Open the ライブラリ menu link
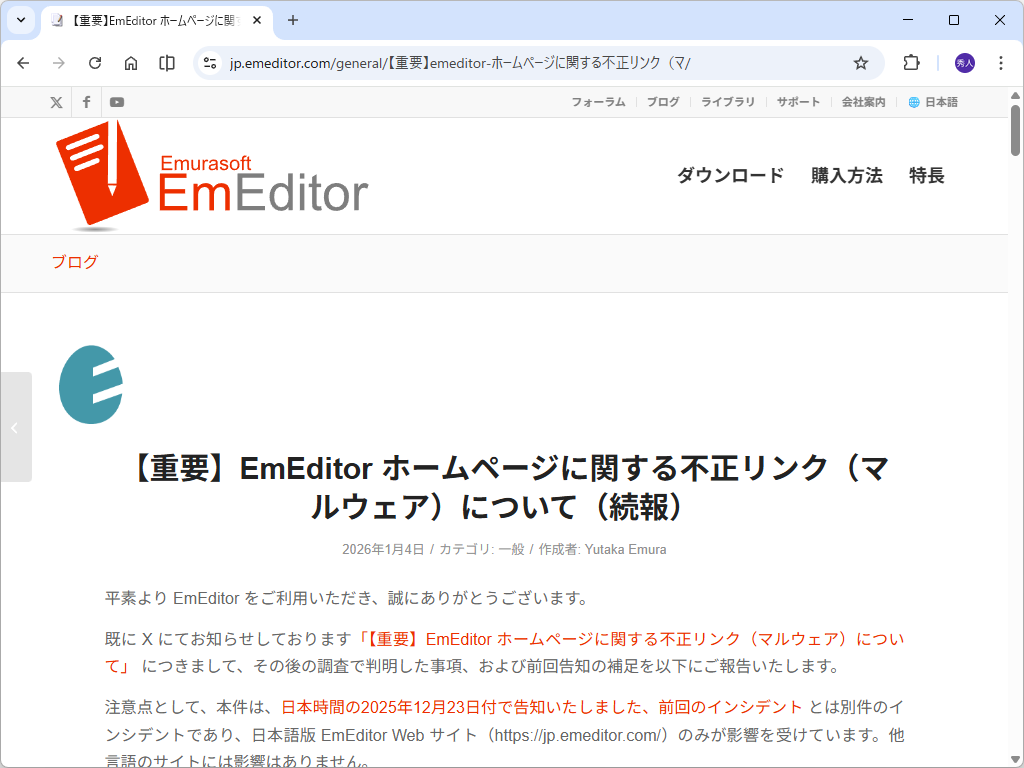Screen dimensions: 1024x768 click(x=728, y=102)
